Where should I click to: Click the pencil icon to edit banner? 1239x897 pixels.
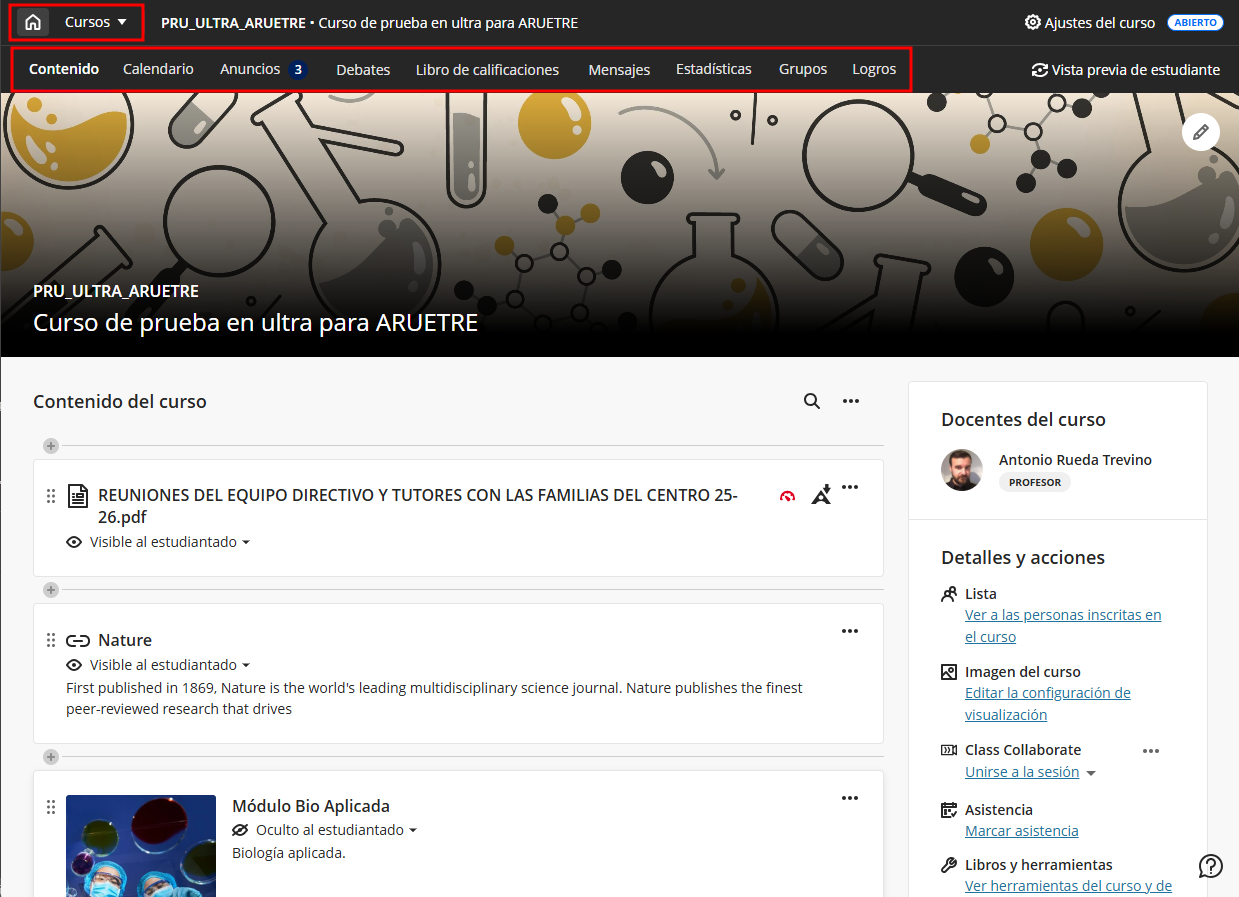point(1201,132)
